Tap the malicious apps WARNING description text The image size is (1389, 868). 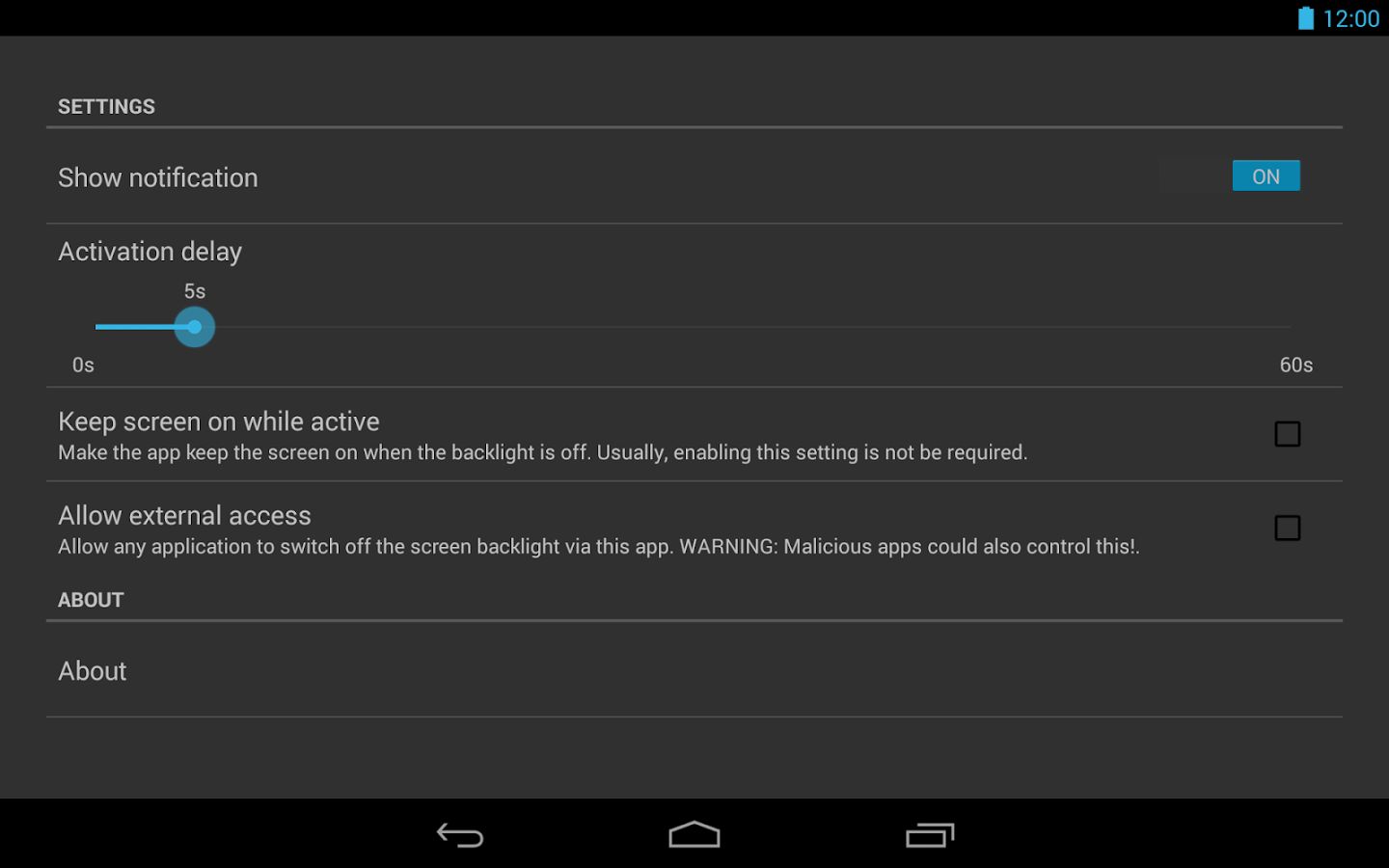(x=598, y=547)
